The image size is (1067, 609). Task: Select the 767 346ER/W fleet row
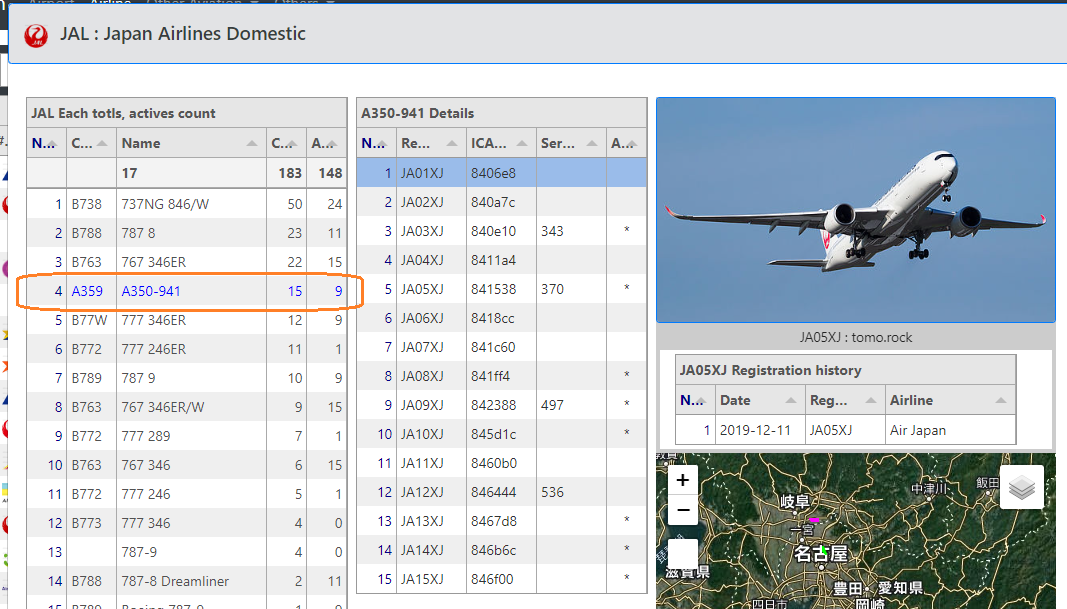(186, 407)
